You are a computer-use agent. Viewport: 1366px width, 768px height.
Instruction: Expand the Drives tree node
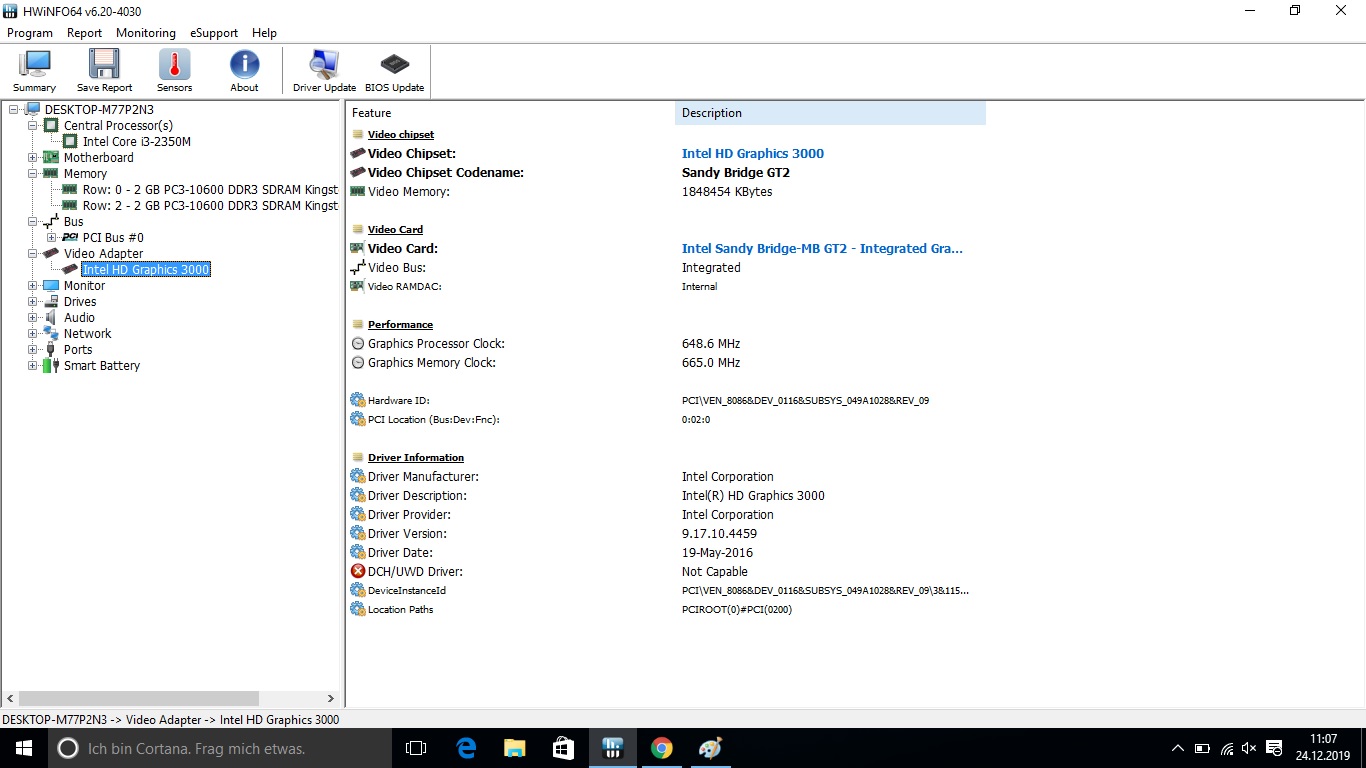(x=32, y=302)
